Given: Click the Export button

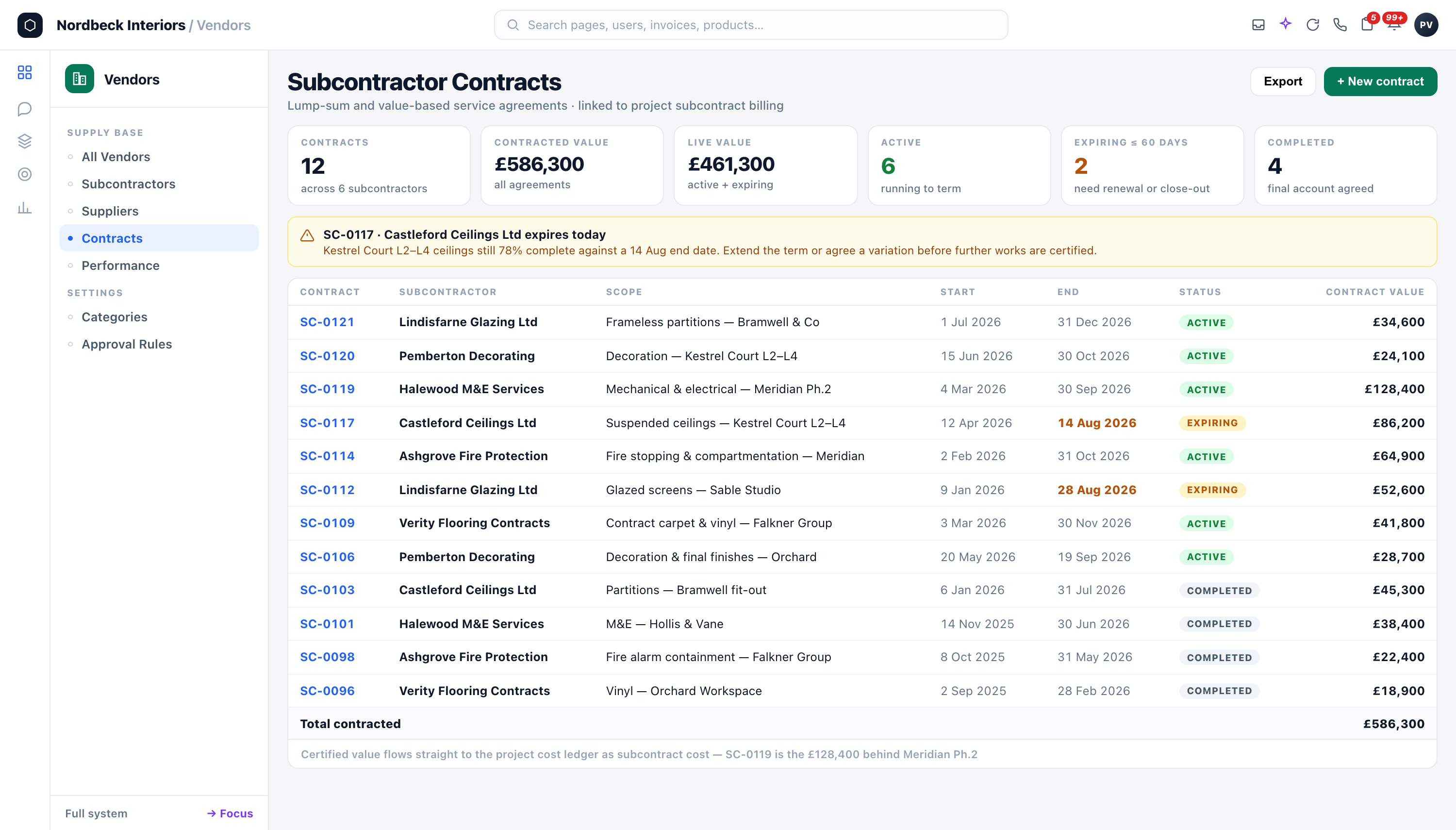Looking at the screenshot, I should click(x=1282, y=81).
